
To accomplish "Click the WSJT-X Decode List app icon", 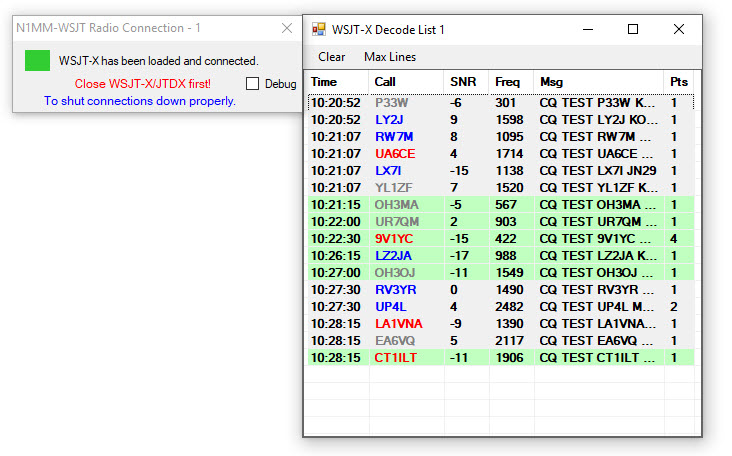I will pos(319,29).
